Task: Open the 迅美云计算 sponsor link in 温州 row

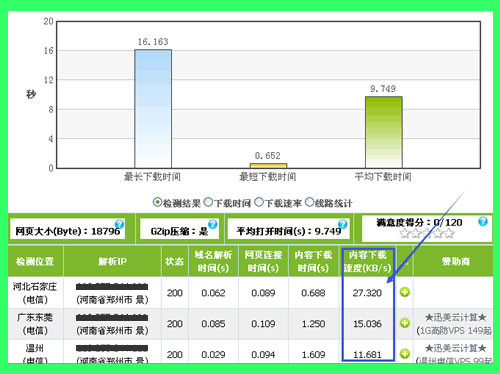Action: coord(455,348)
